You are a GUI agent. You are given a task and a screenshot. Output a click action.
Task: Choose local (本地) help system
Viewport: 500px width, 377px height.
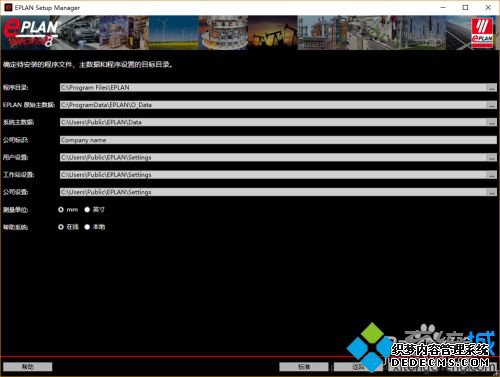tap(87, 227)
